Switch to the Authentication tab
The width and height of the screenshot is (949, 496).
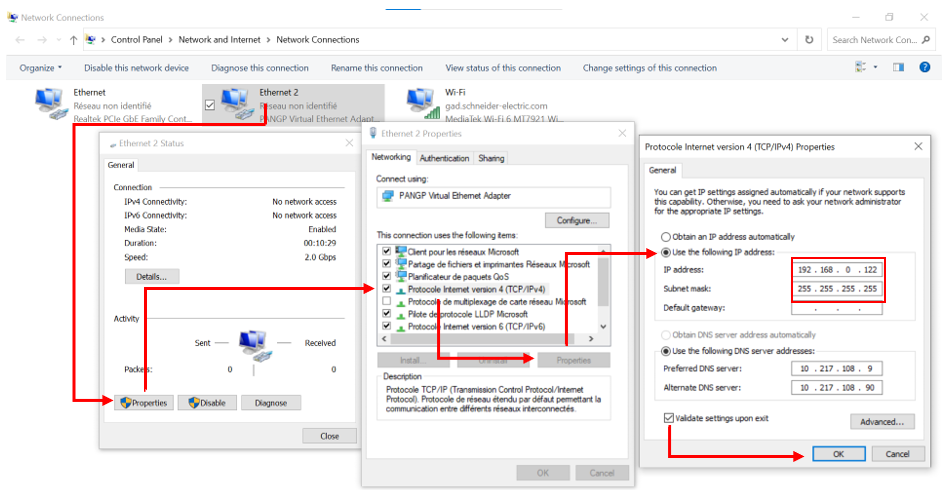[444, 158]
